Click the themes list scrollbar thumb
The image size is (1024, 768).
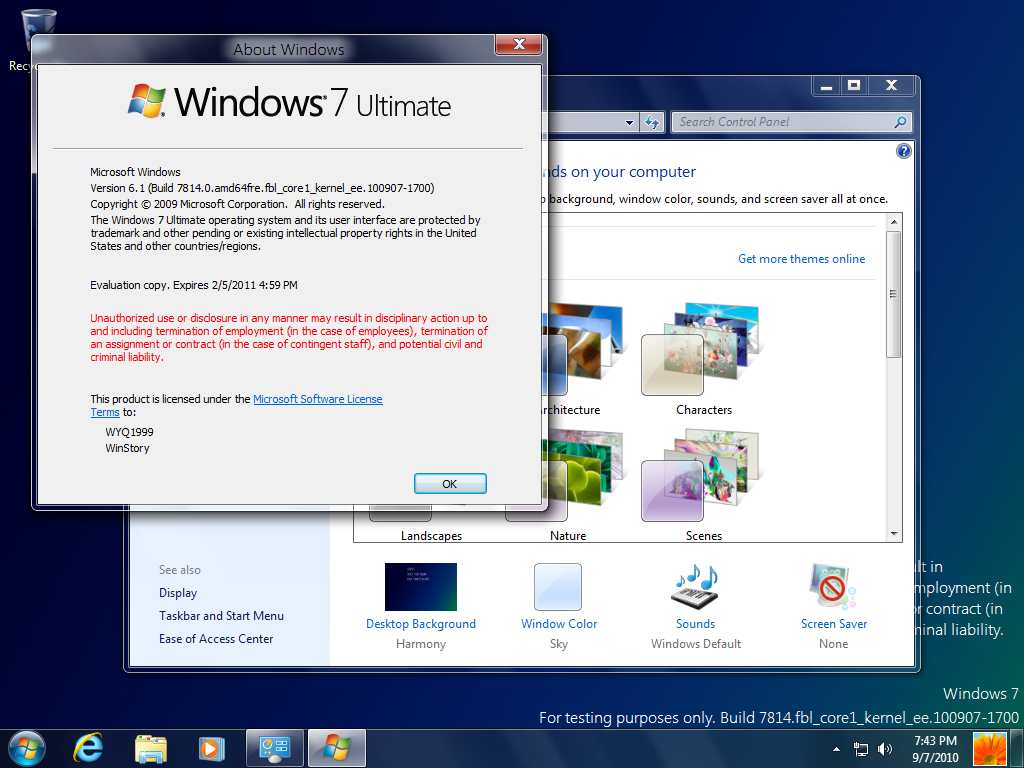(894, 294)
